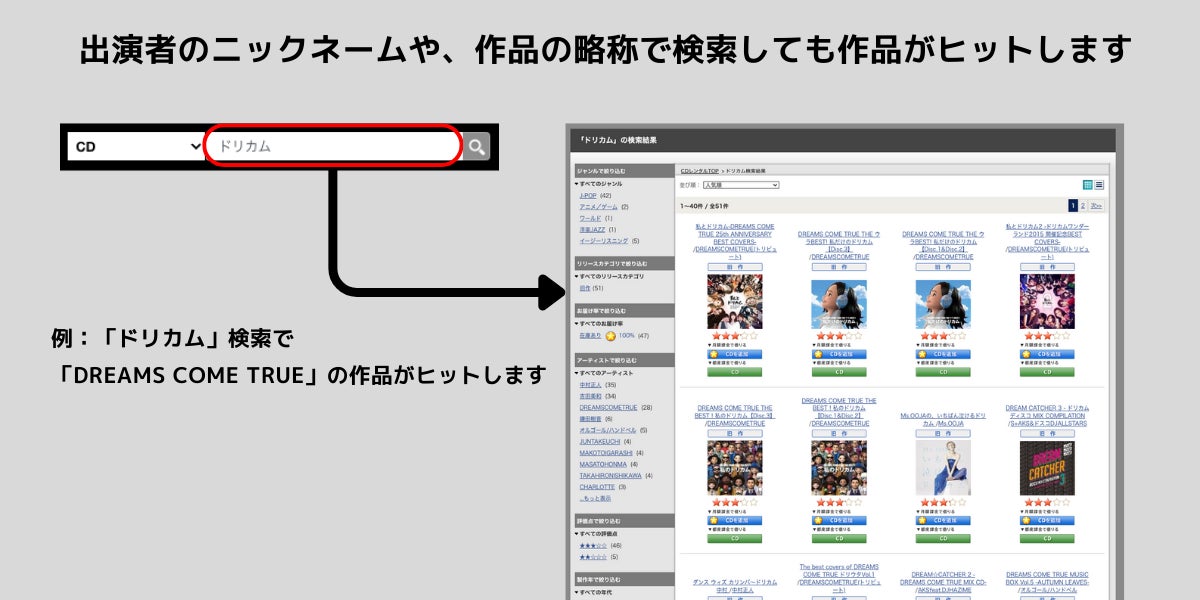The width and height of the screenshot is (1200, 600).
Task: Click 25th ANNIVERSARY BEST COVERS album cover
Action: coord(735,302)
